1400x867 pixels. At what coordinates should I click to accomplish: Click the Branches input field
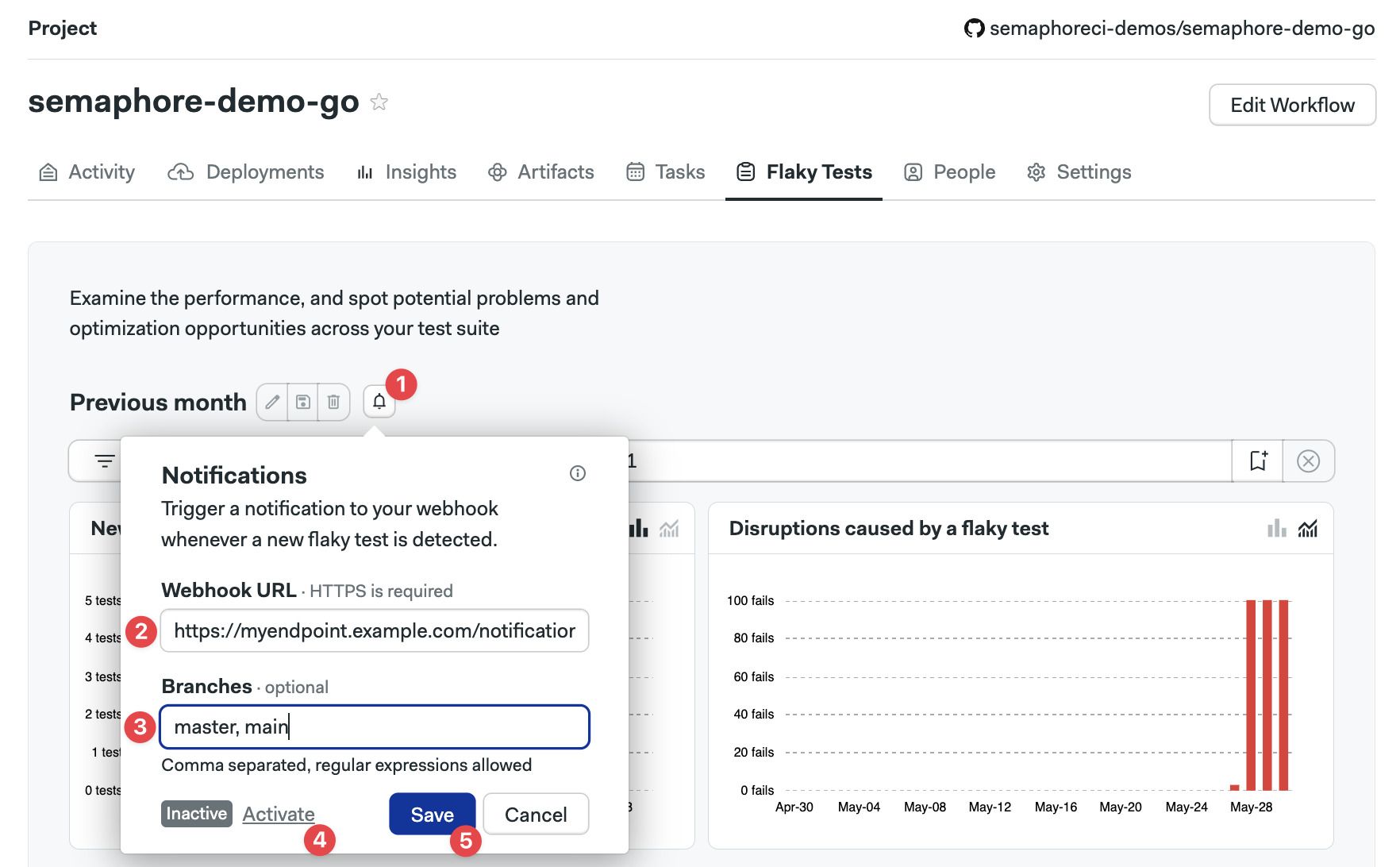coord(375,726)
